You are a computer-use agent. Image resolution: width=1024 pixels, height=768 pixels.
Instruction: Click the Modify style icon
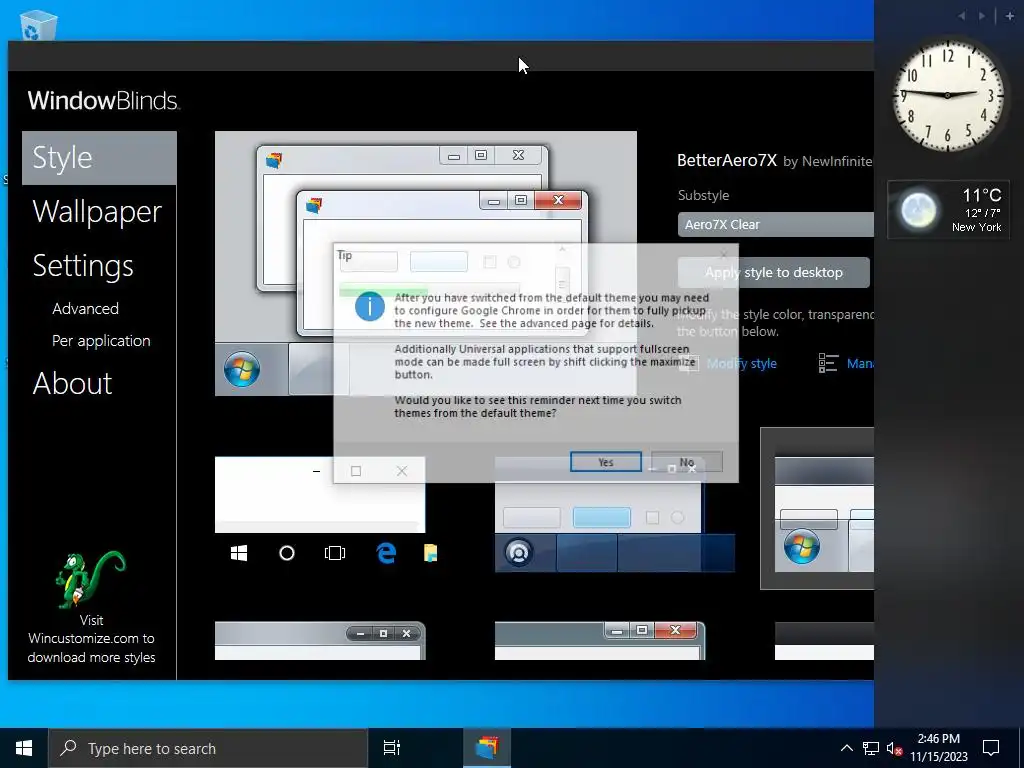689,364
